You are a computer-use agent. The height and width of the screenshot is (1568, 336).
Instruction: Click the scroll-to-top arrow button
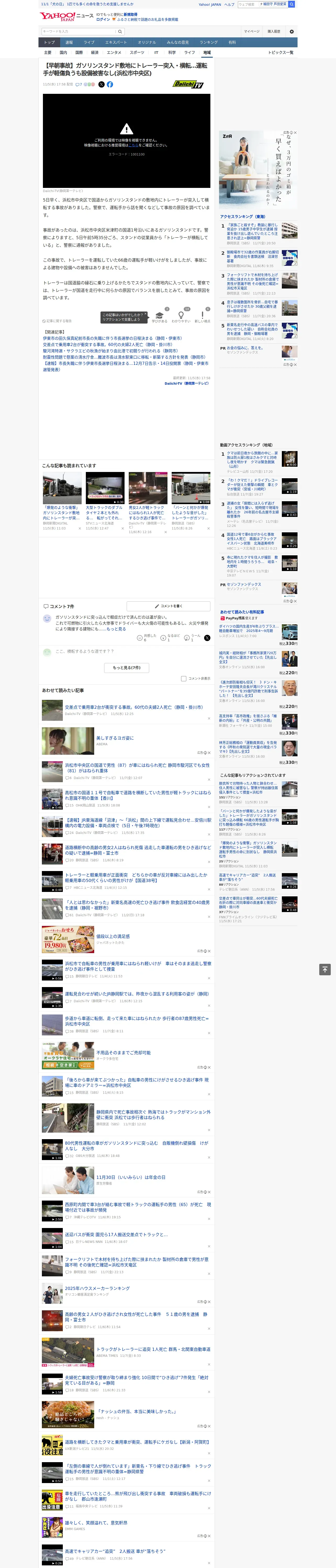325,970
